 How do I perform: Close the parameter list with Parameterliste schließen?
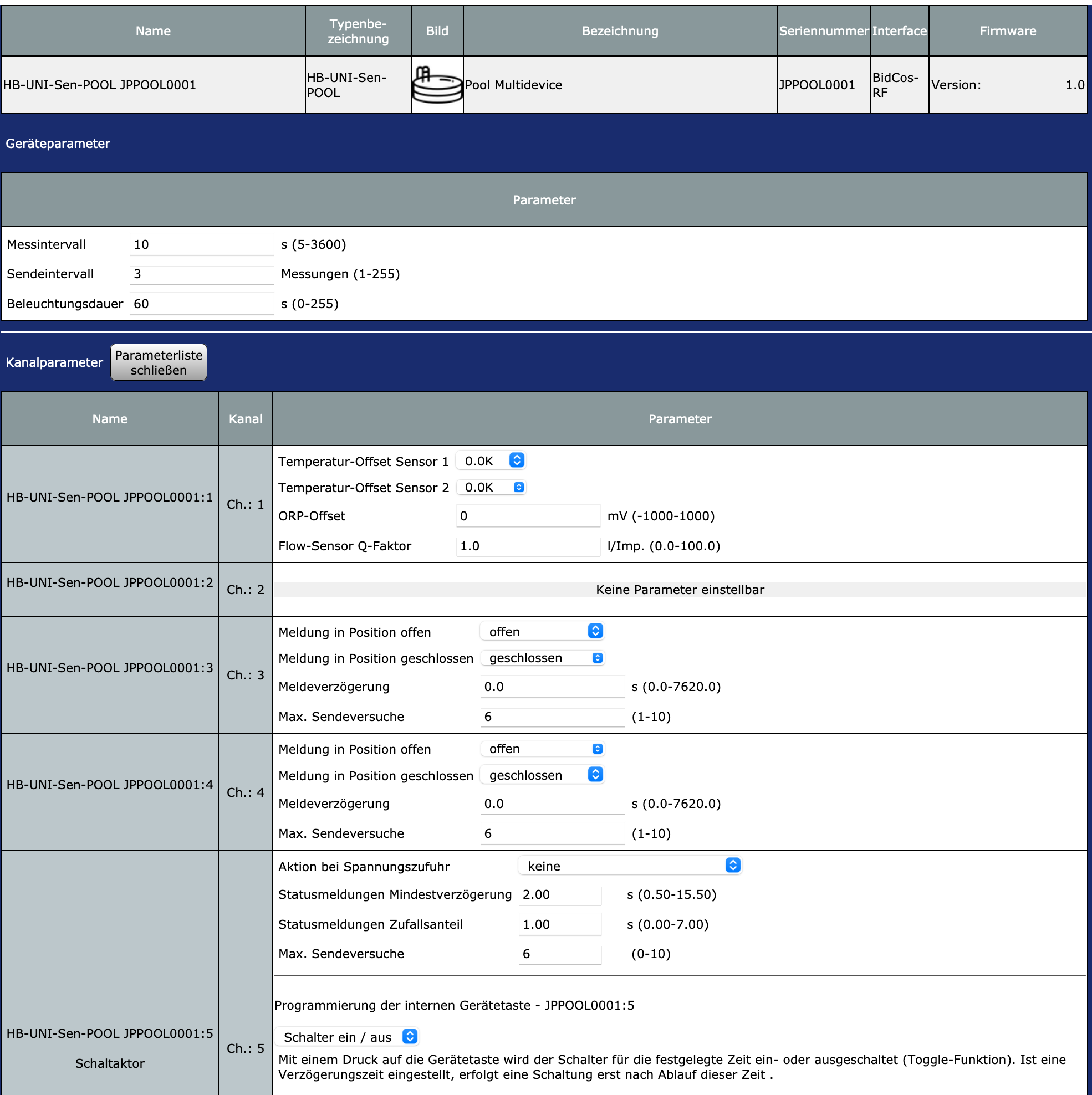pyautogui.click(x=158, y=362)
